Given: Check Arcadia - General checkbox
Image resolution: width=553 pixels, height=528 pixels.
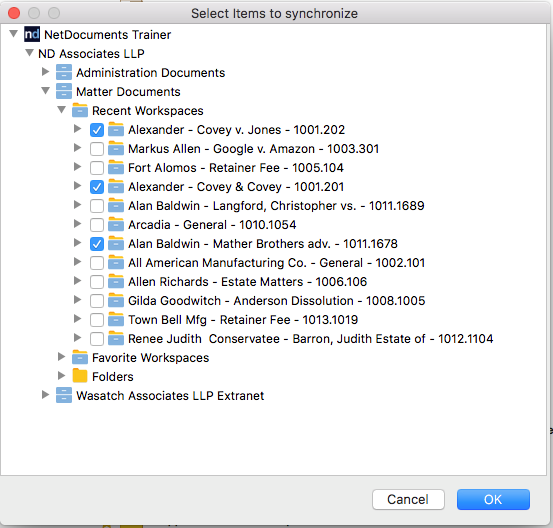Looking at the screenshot, I should [x=97, y=225].
